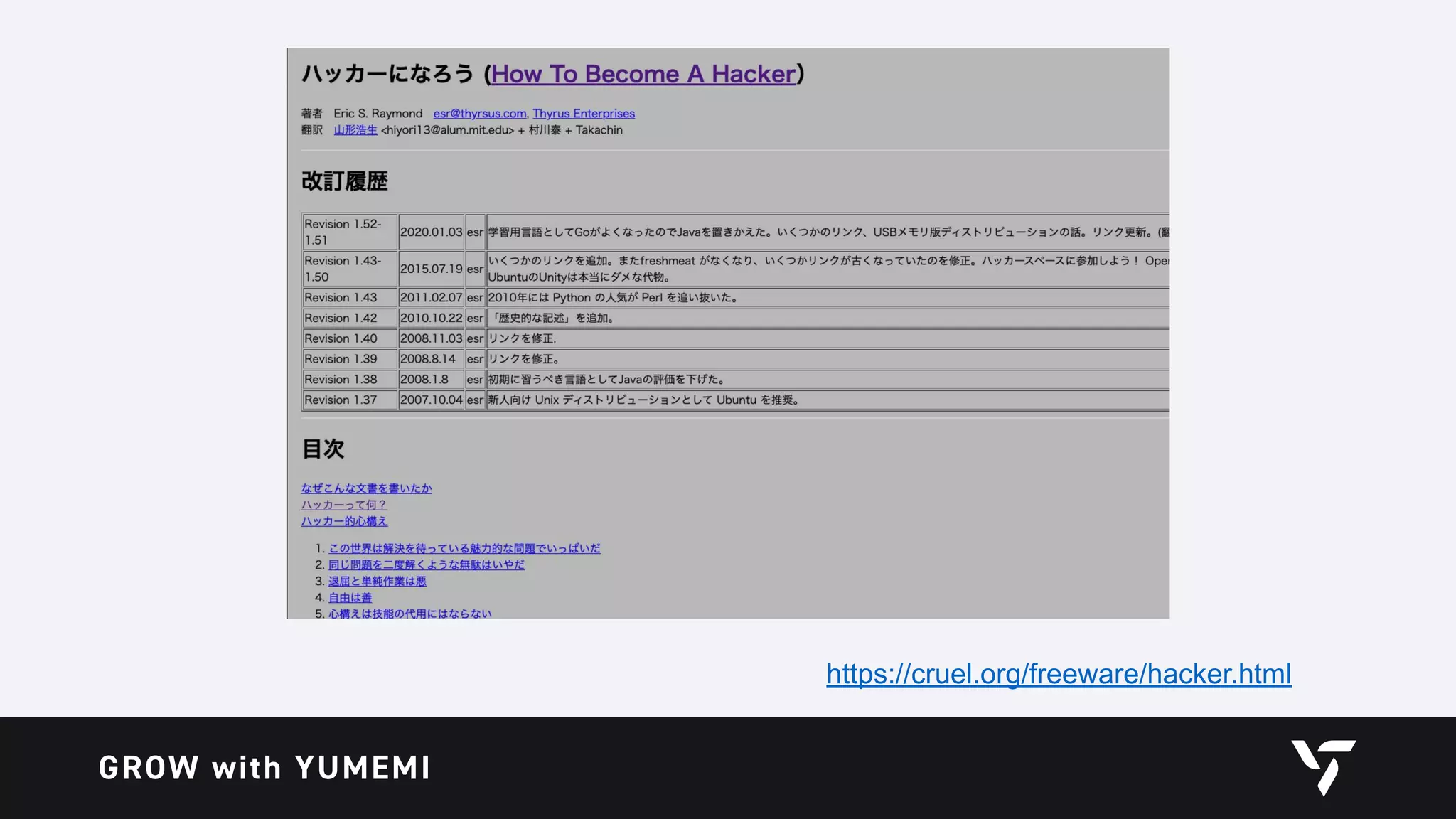1456x819 pixels.
Task: Open この世界は解決を待っている contents item 1
Action: pyautogui.click(x=464, y=548)
